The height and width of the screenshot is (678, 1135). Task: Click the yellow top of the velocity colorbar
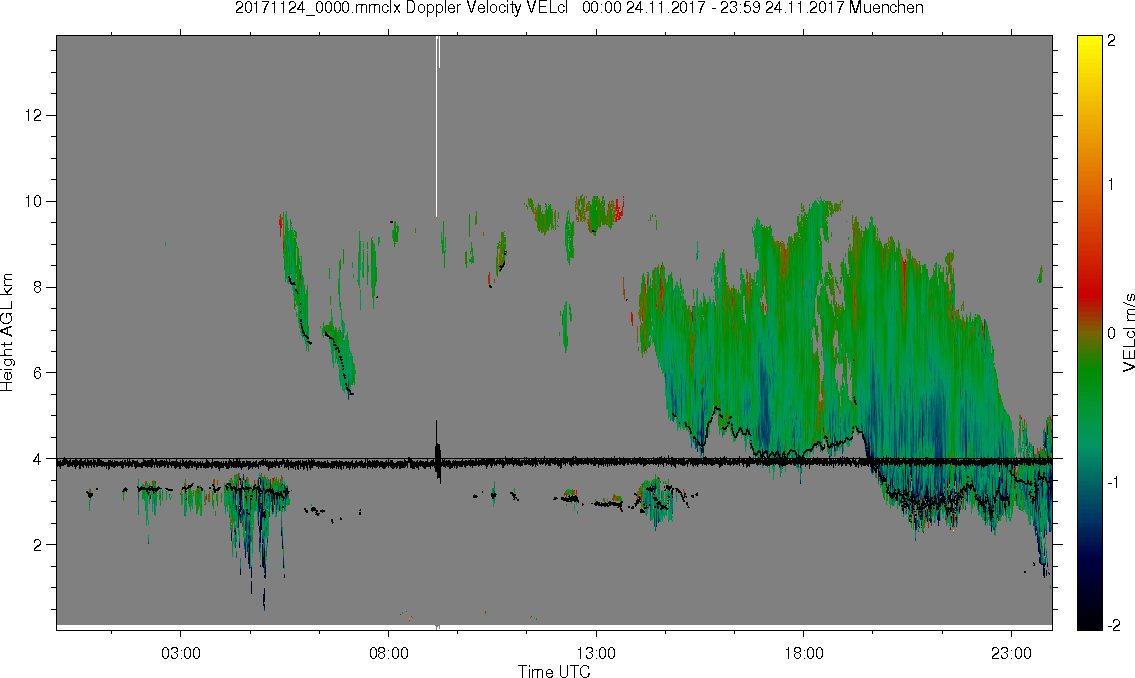1089,43
